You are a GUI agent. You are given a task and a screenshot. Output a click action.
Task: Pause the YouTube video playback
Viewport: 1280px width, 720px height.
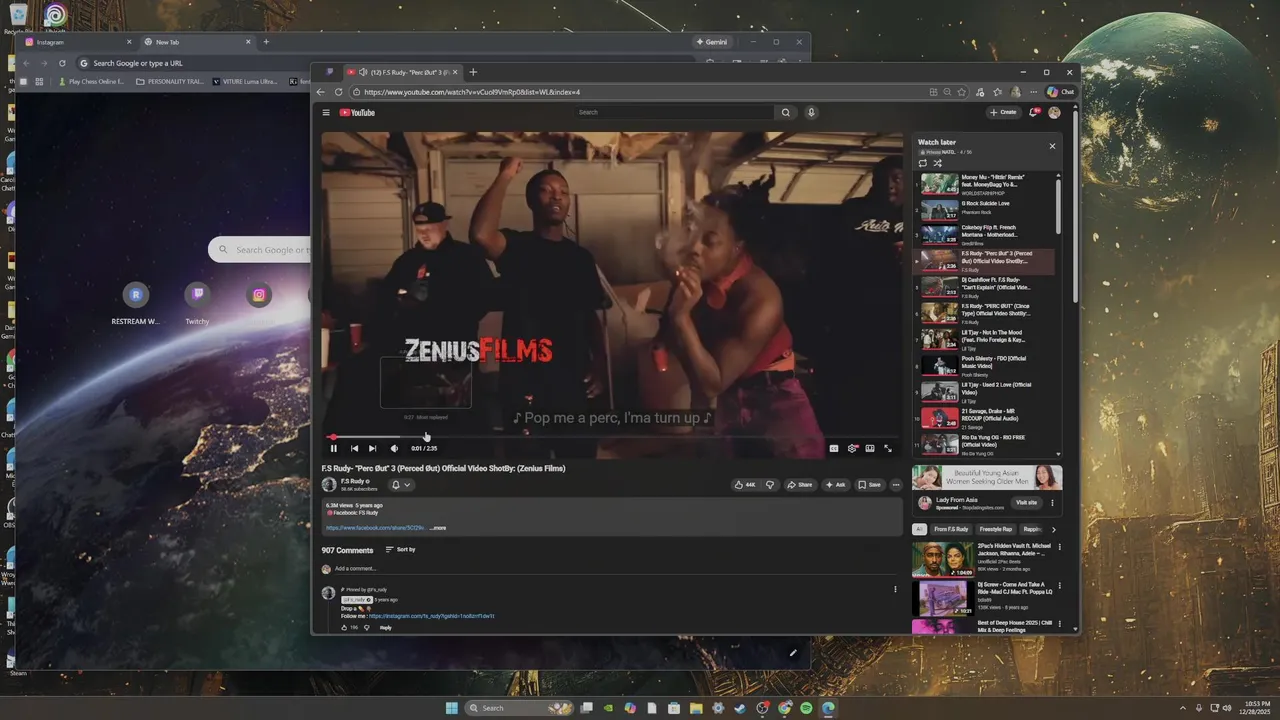(x=334, y=448)
